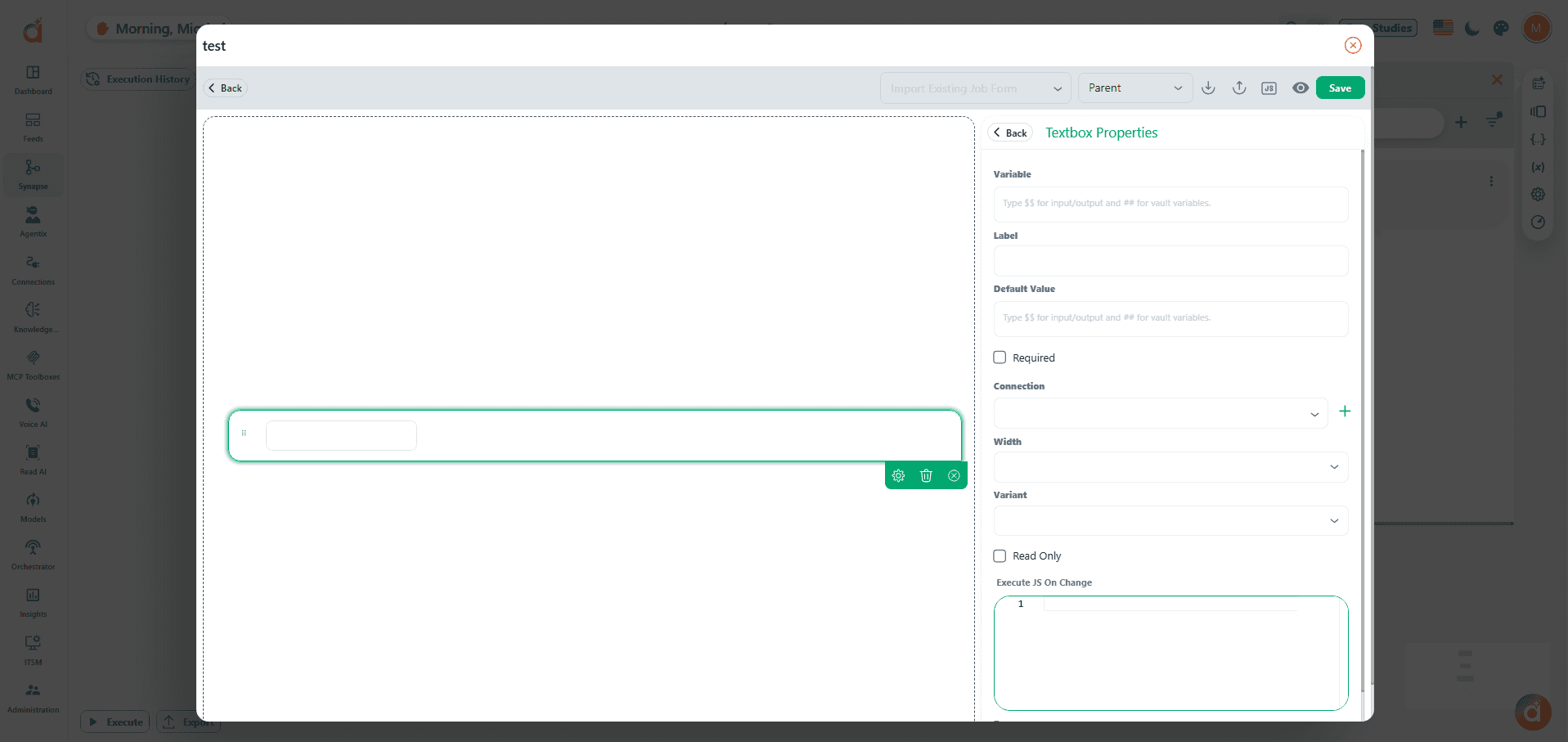Screen dimensions: 1568x742
Task: Click the (x) variables icon in right rail
Action: (x=1538, y=167)
